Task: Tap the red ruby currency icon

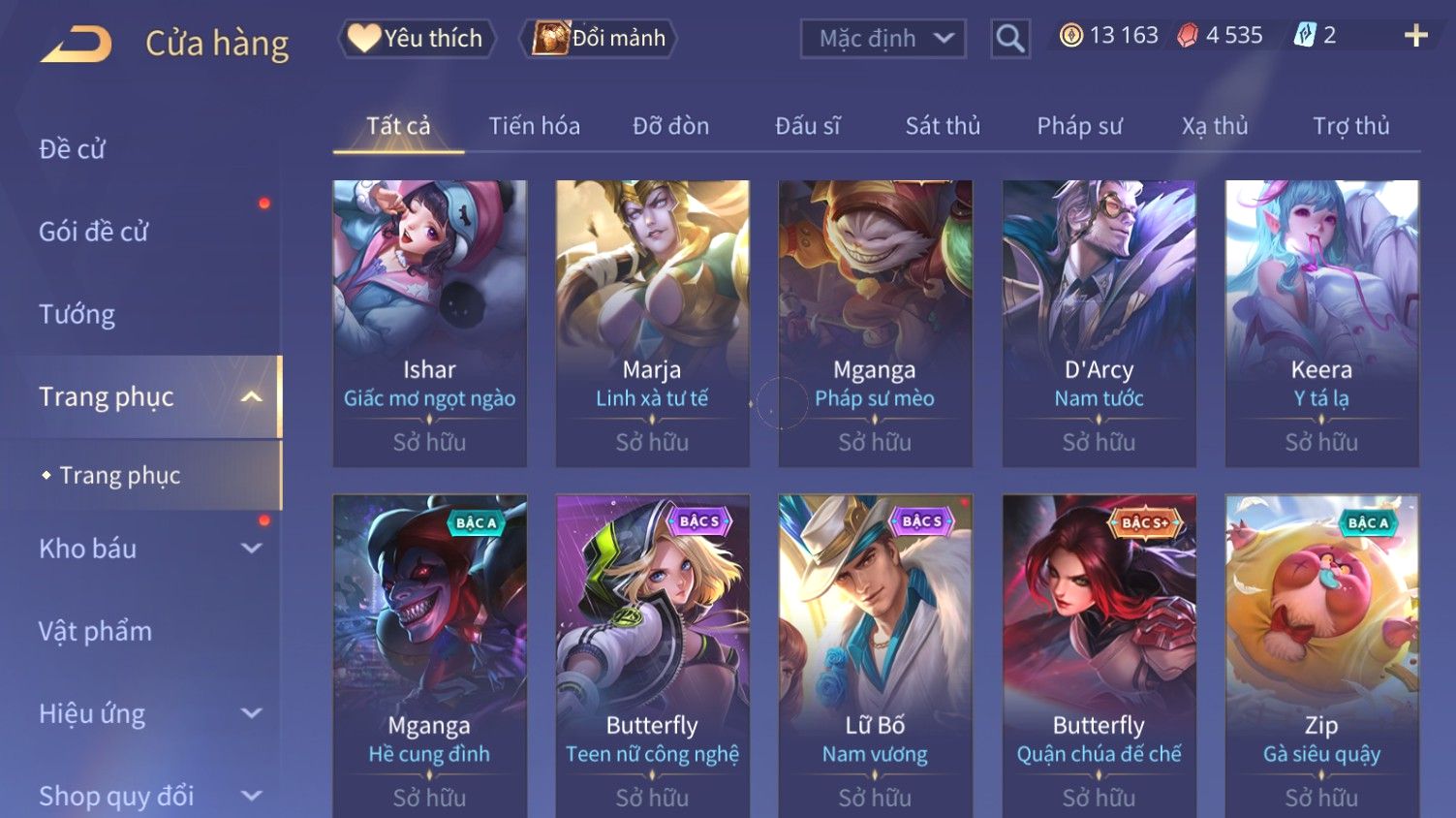Action: 1187,36
